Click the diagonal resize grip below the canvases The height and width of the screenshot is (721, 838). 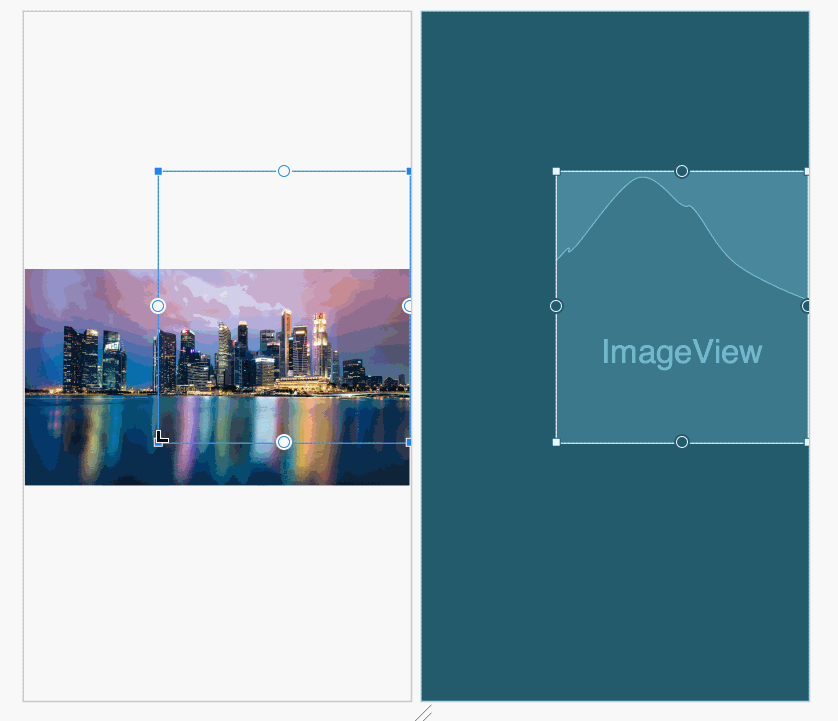[x=423, y=713]
